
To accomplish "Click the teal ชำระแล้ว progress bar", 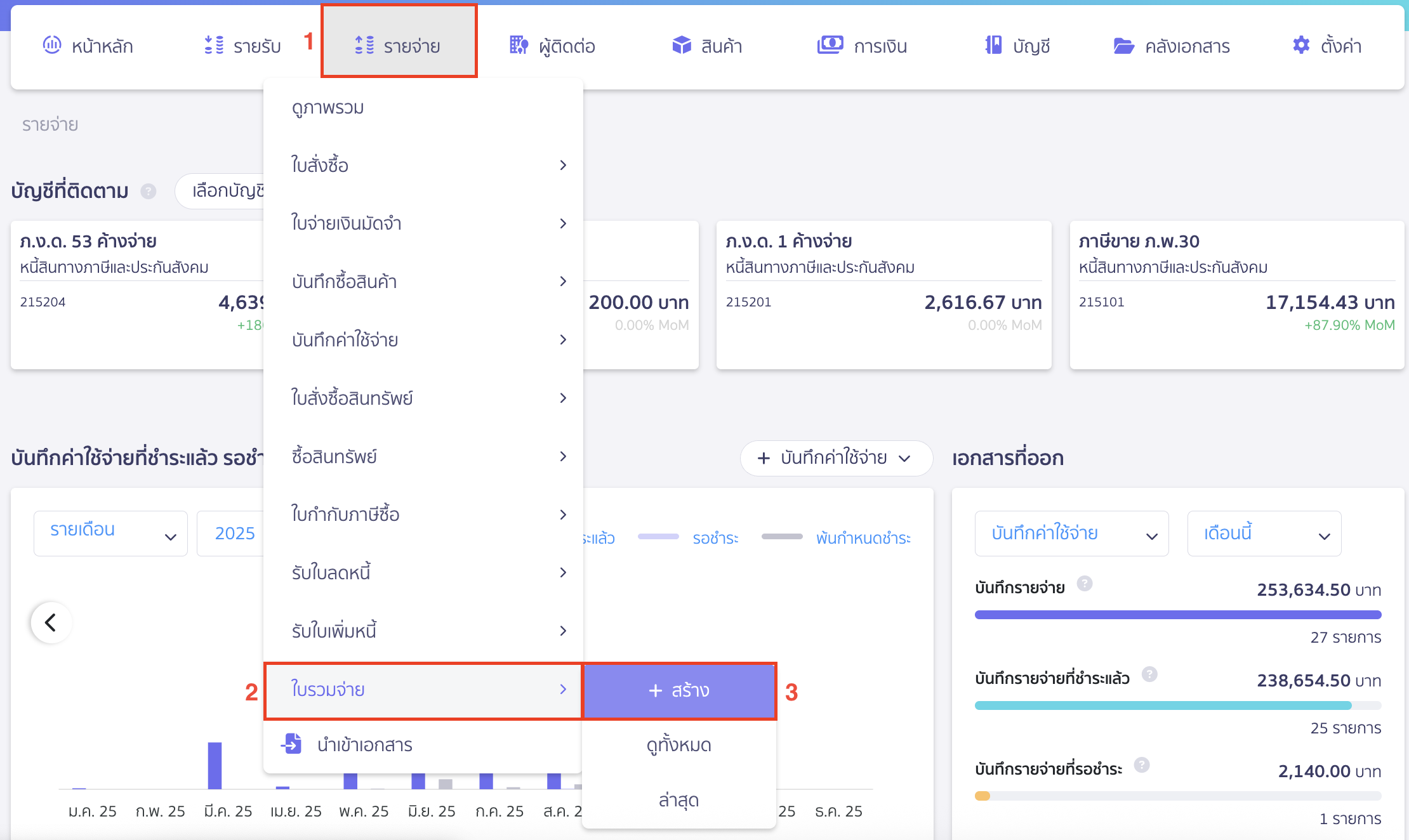I will tap(1163, 705).
